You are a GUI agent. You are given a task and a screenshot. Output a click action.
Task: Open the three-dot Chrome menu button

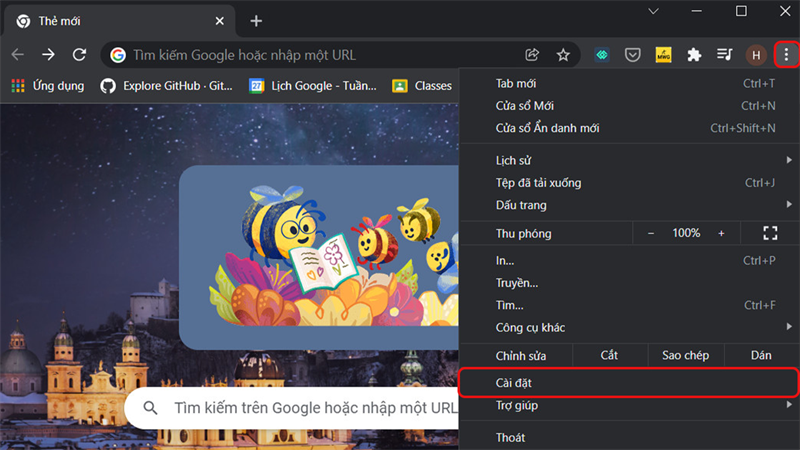point(786,55)
